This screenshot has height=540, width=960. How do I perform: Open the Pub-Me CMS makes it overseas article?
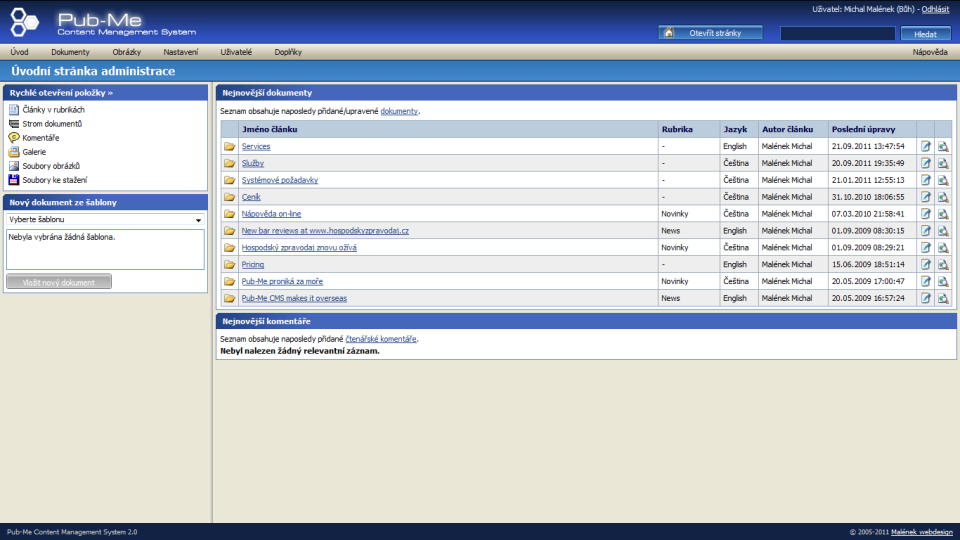point(294,298)
